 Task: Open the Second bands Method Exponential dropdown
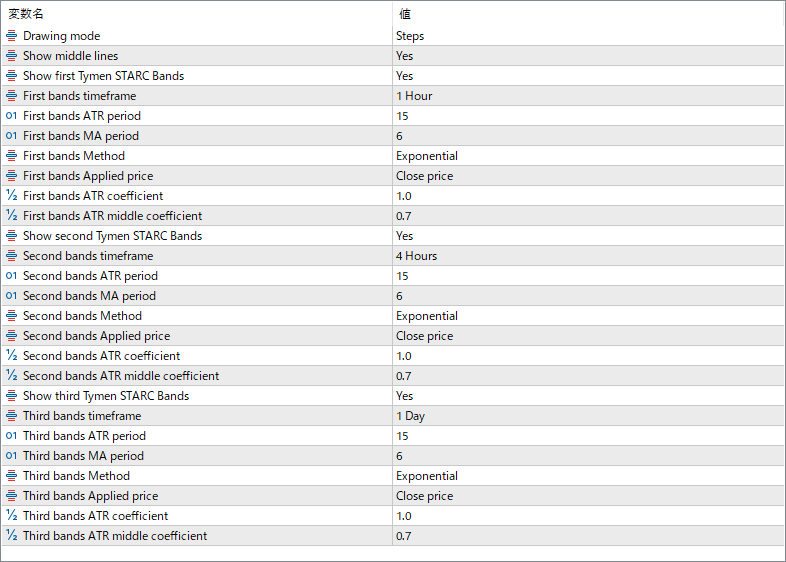click(427, 316)
